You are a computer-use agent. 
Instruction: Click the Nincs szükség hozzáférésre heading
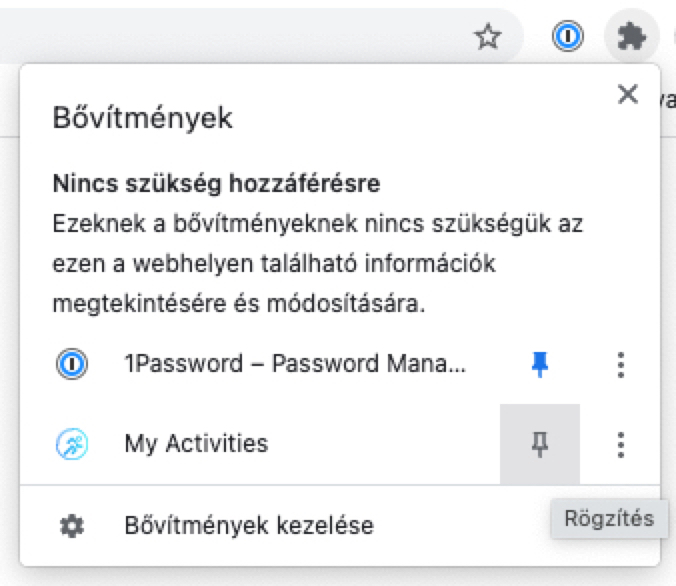tap(216, 184)
